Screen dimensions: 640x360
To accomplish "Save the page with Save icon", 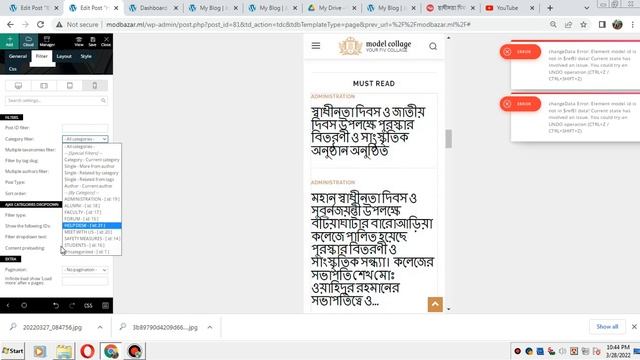I will pos(93,41).
